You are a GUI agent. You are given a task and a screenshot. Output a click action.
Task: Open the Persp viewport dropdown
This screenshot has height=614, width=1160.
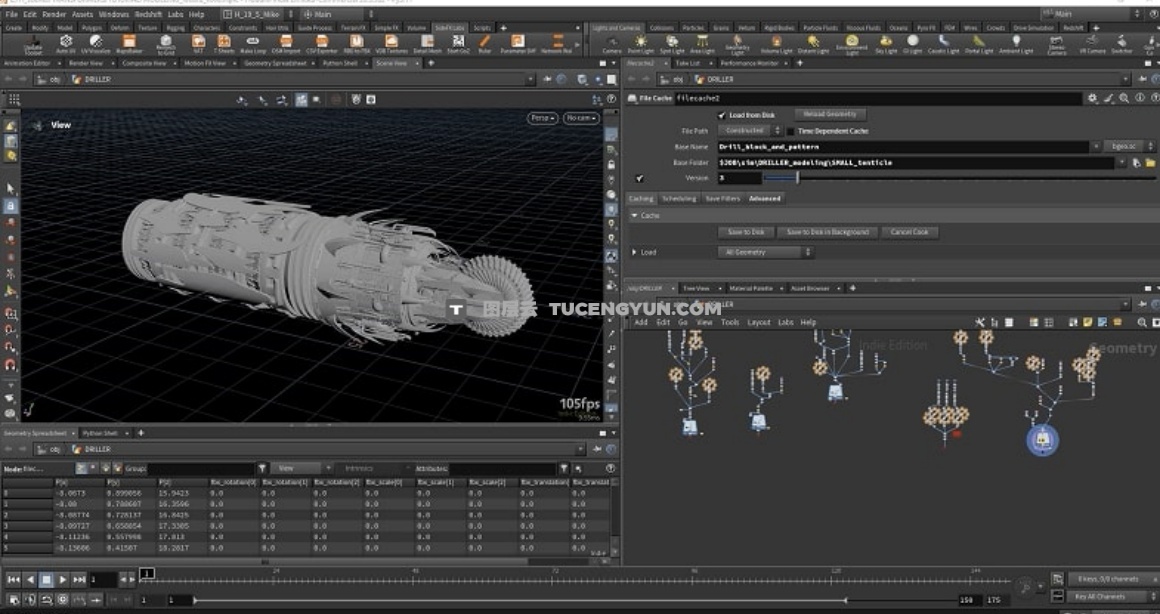(542, 118)
